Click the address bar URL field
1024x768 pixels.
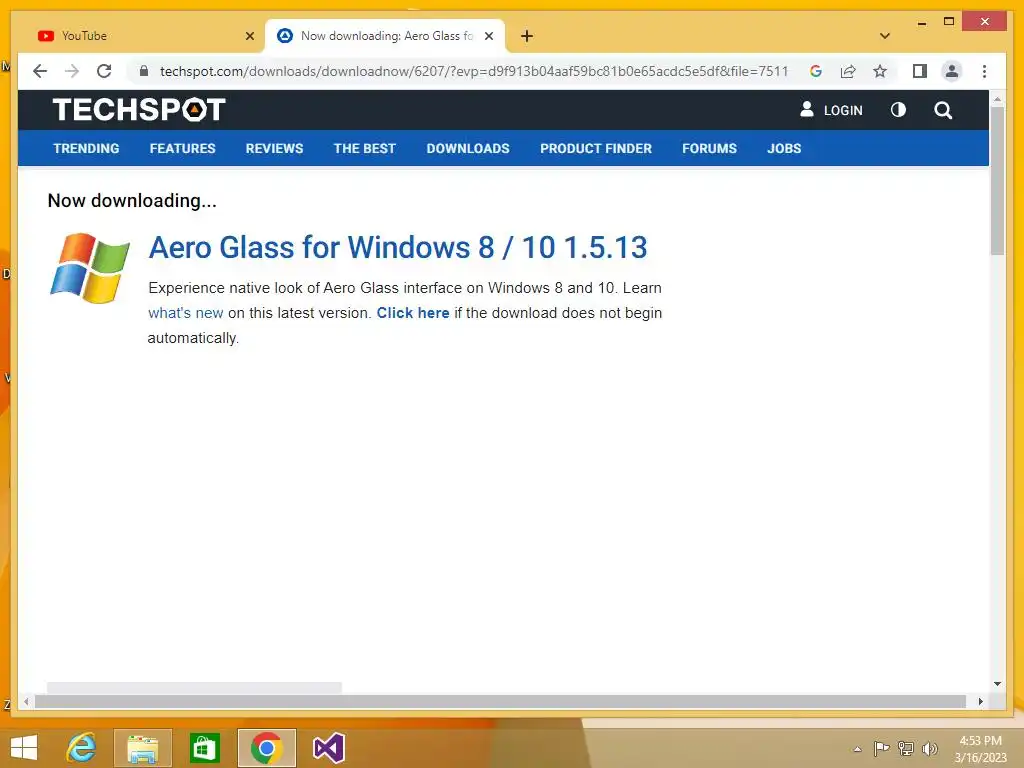(x=473, y=71)
